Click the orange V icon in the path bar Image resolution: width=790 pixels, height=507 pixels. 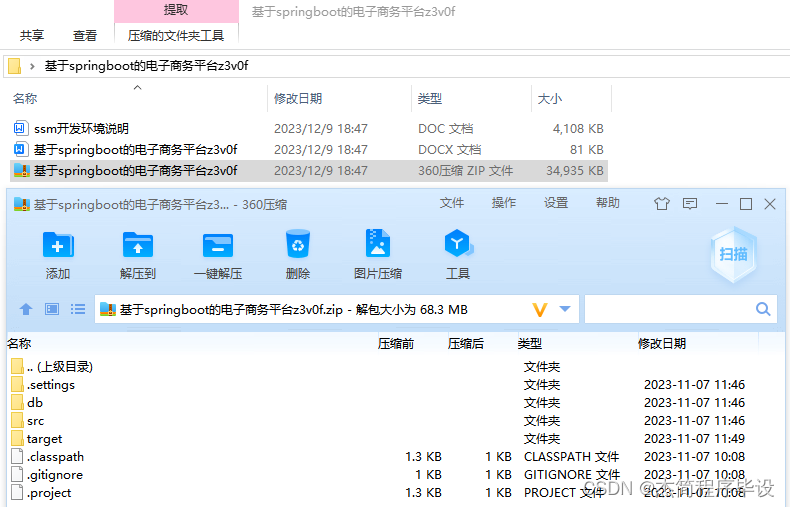coord(540,309)
